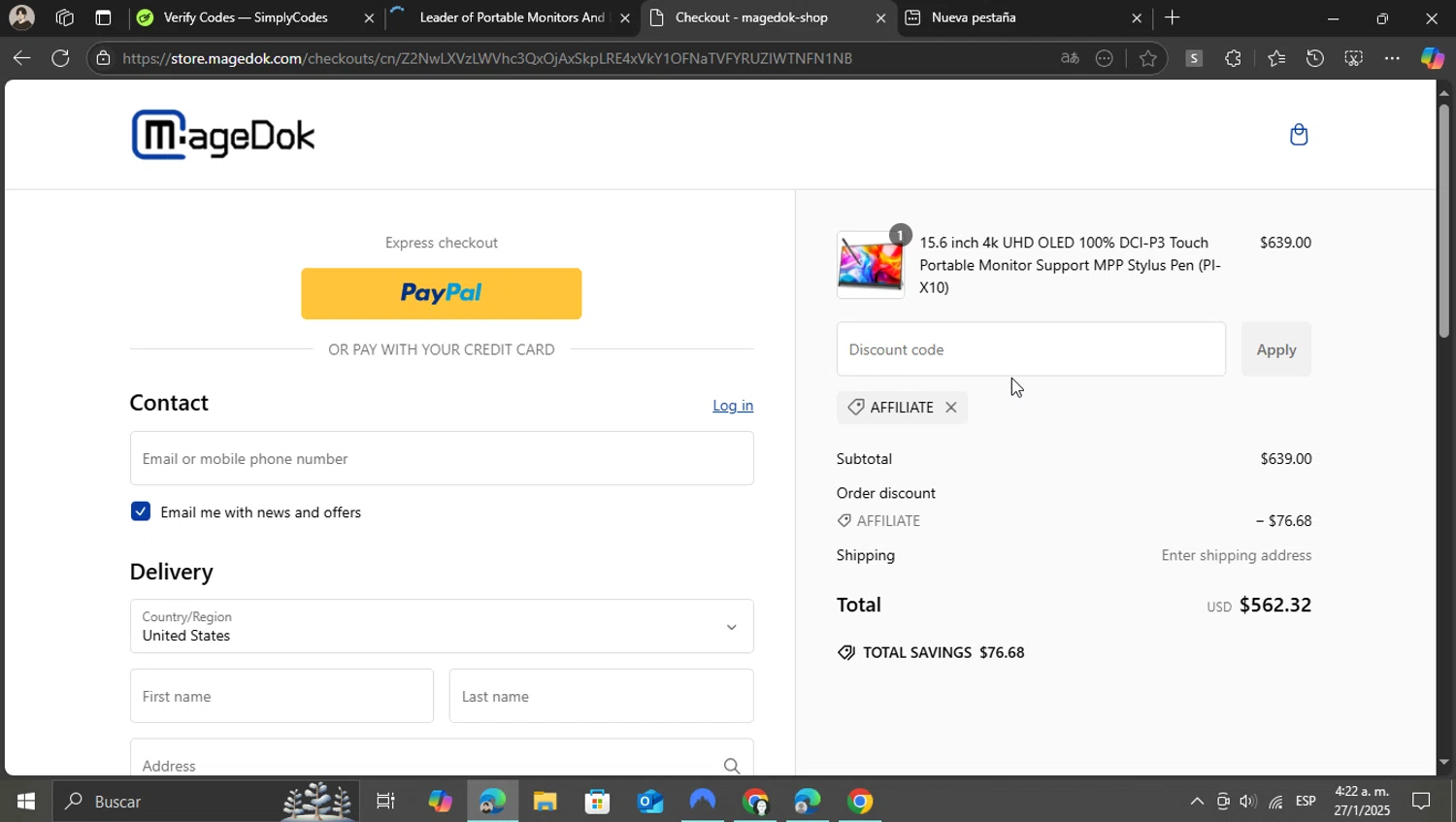
Task: Click the $562.32 total amount
Action: [x=1274, y=605]
